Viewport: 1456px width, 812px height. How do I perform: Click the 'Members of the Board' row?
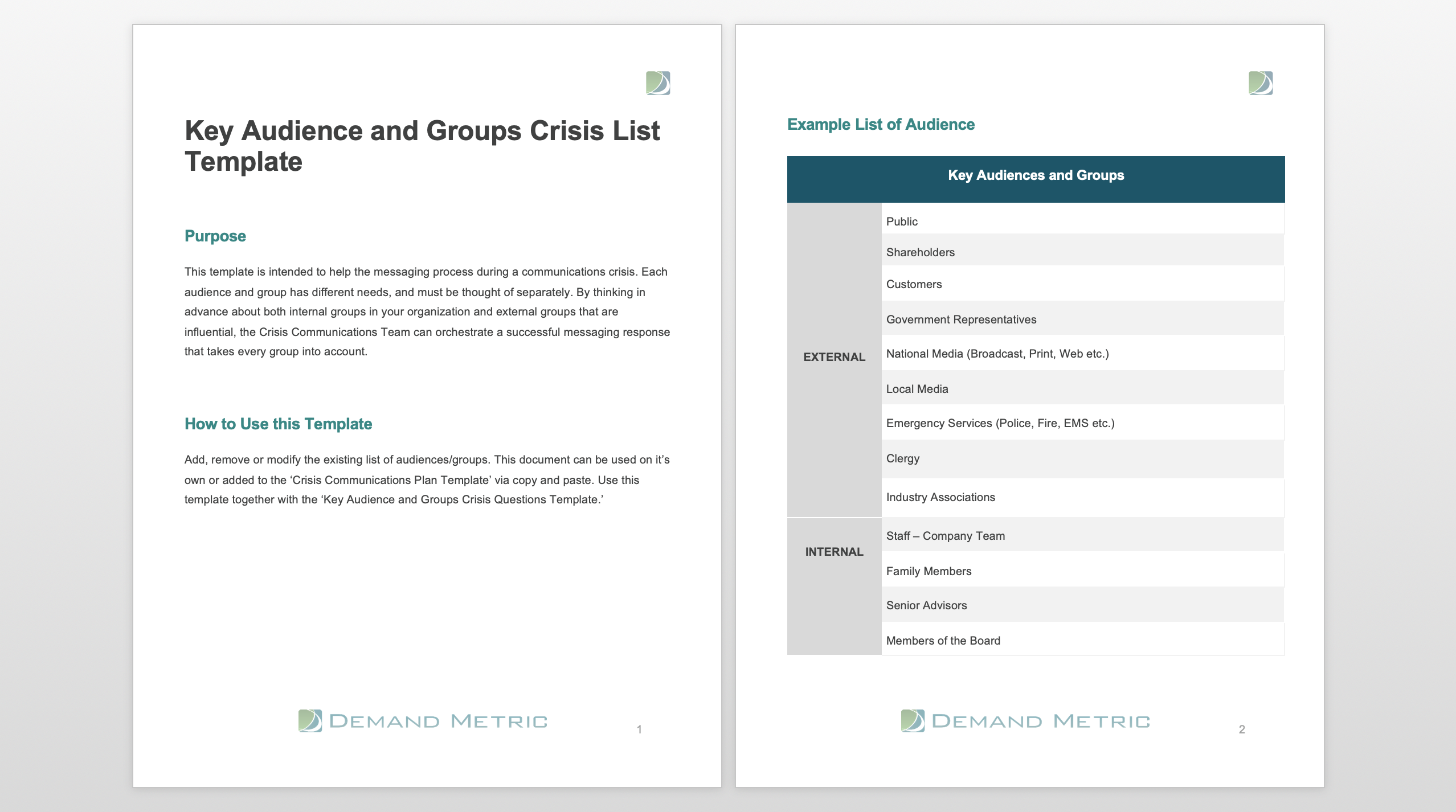[x=1083, y=639]
